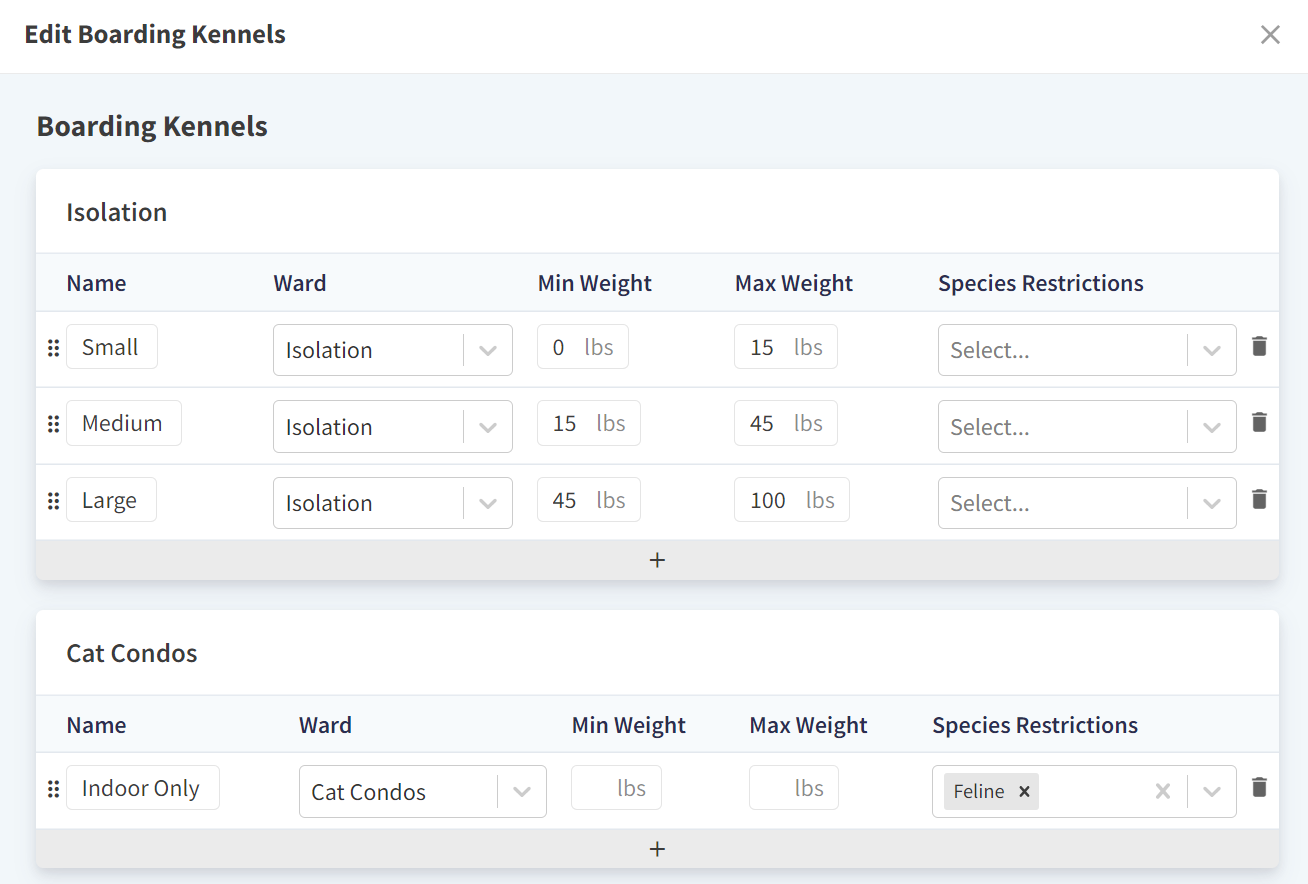Clear all species restrictions for Indoor Only
1308x884 pixels.
tap(1162, 792)
